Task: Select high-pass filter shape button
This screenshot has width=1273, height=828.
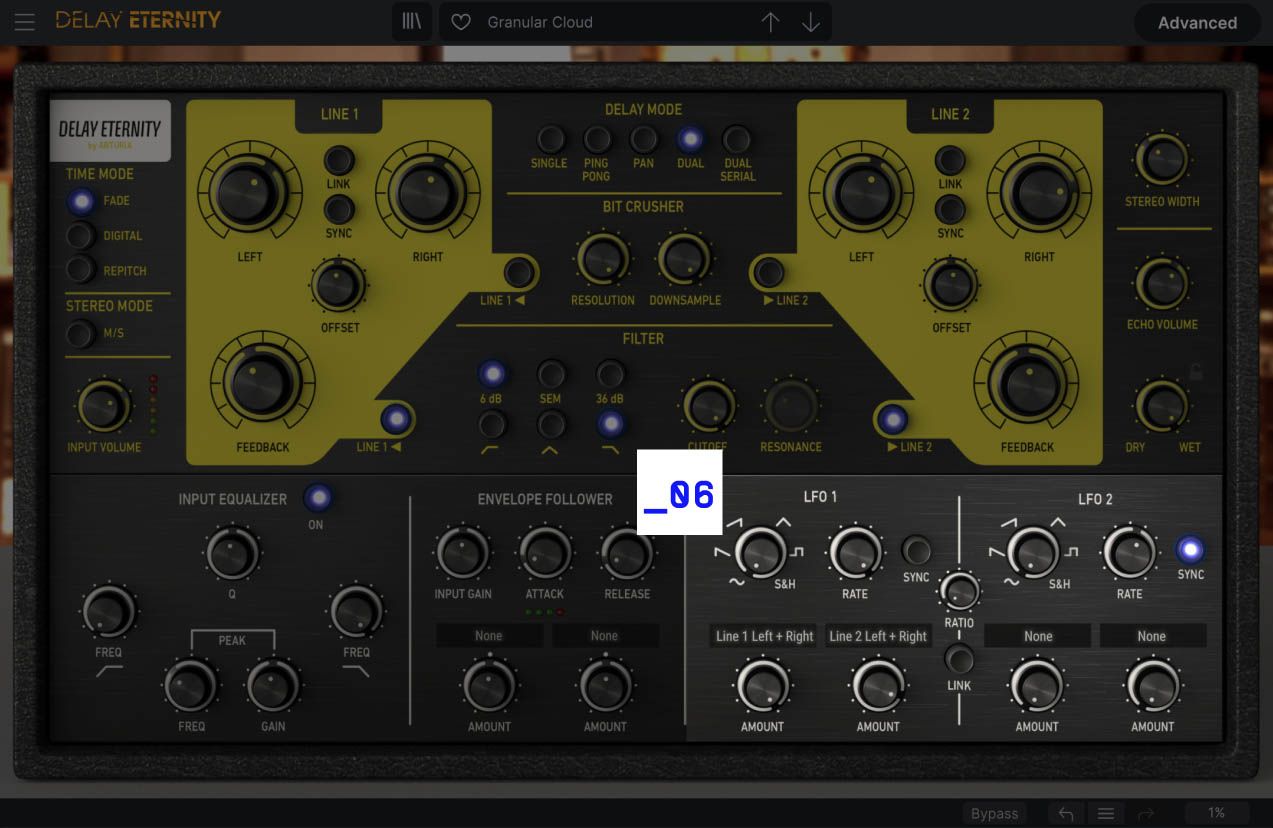Action: [x=491, y=424]
